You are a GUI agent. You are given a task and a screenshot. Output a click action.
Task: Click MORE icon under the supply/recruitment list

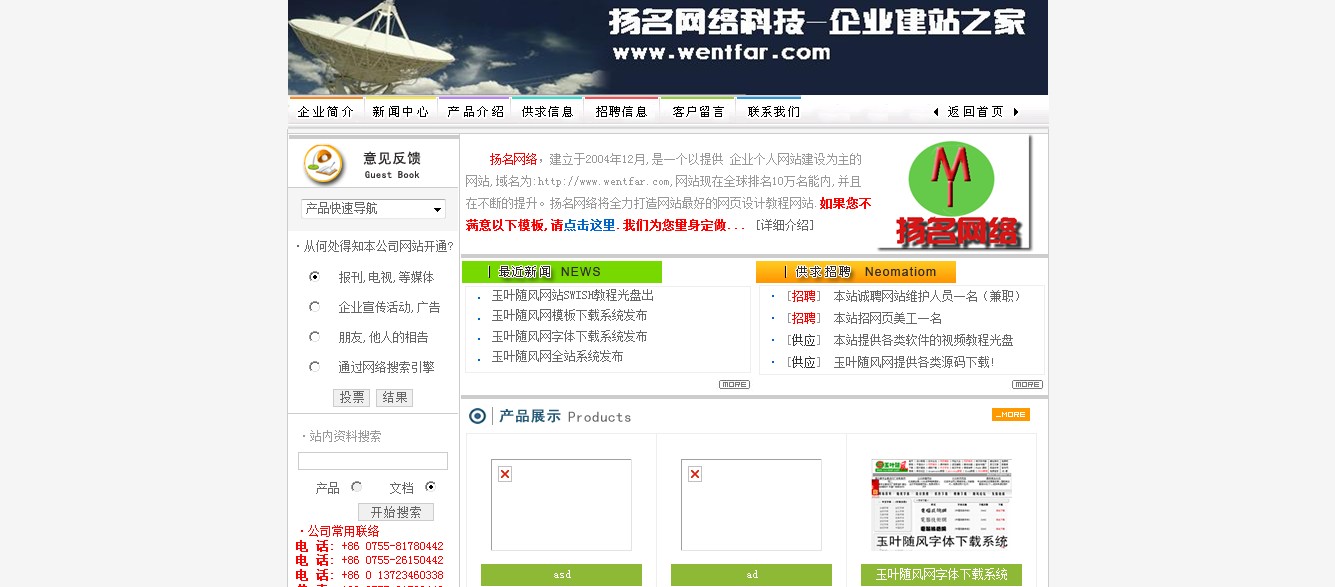[1027, 385]
